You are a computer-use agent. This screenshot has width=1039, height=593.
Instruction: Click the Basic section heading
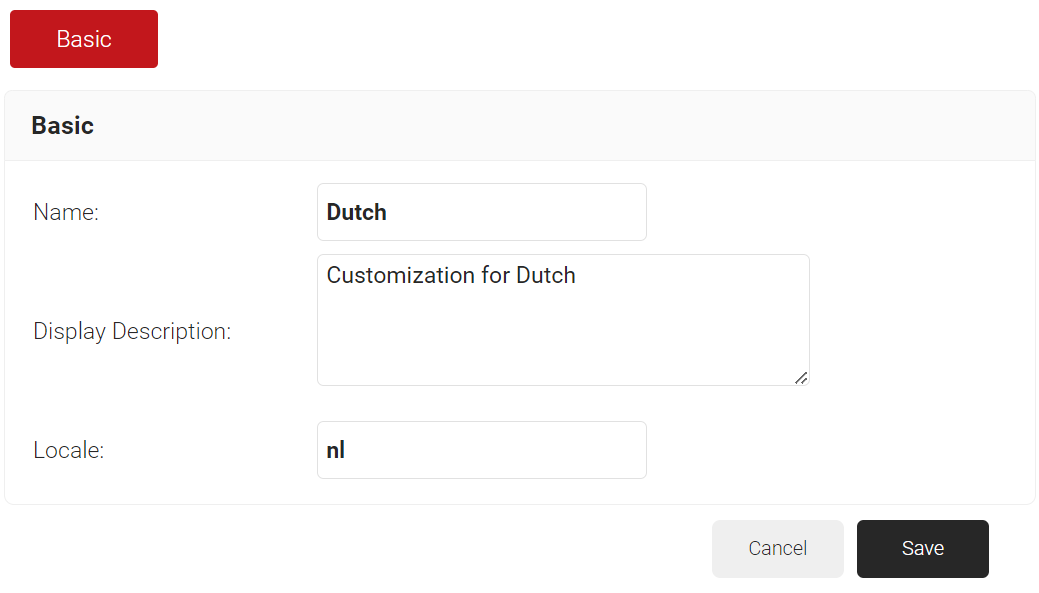(x=62, y=126)
